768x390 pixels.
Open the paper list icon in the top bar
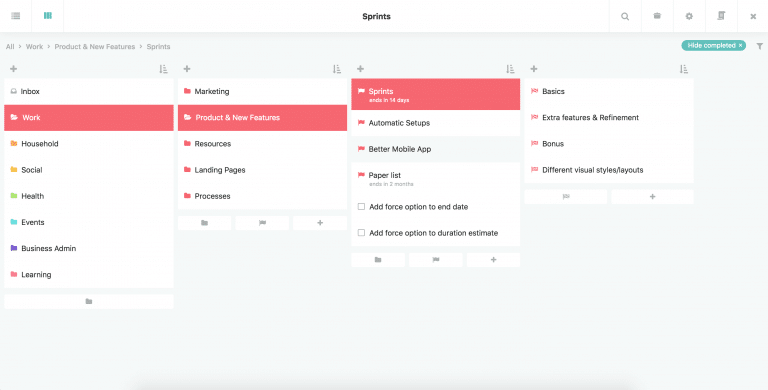(x=721, y=16)
